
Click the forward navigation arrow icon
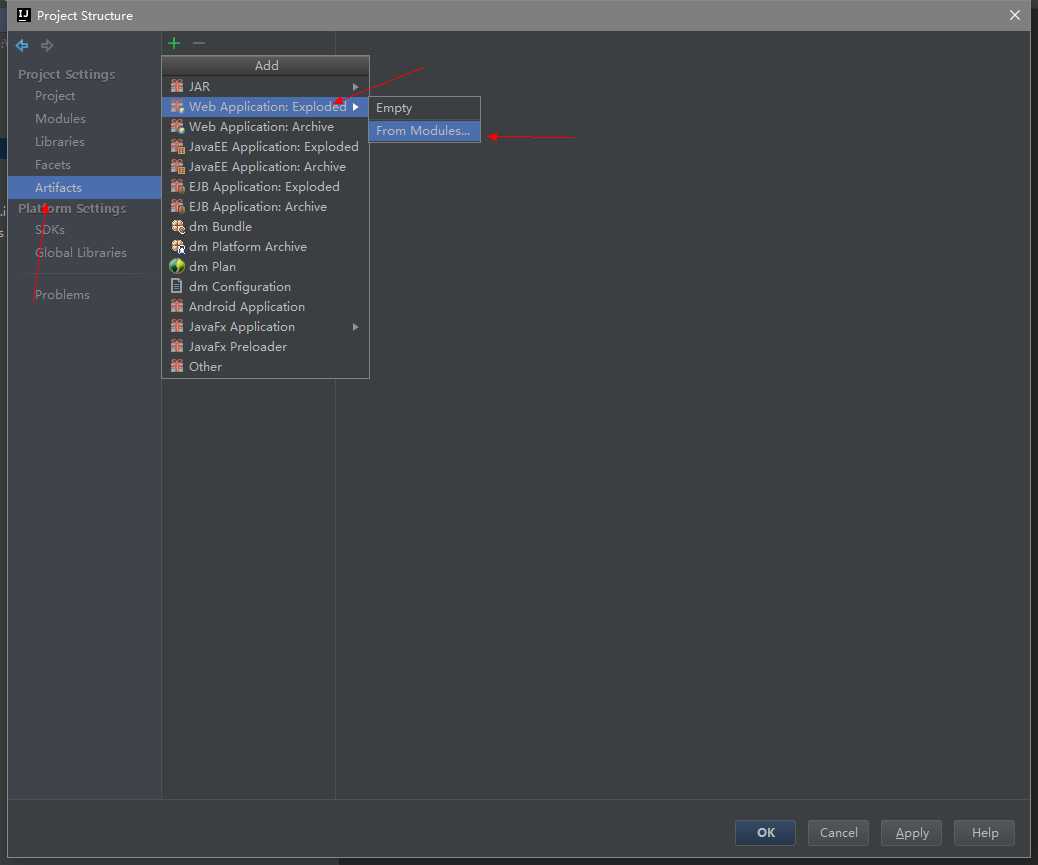(x=47, y=45)
